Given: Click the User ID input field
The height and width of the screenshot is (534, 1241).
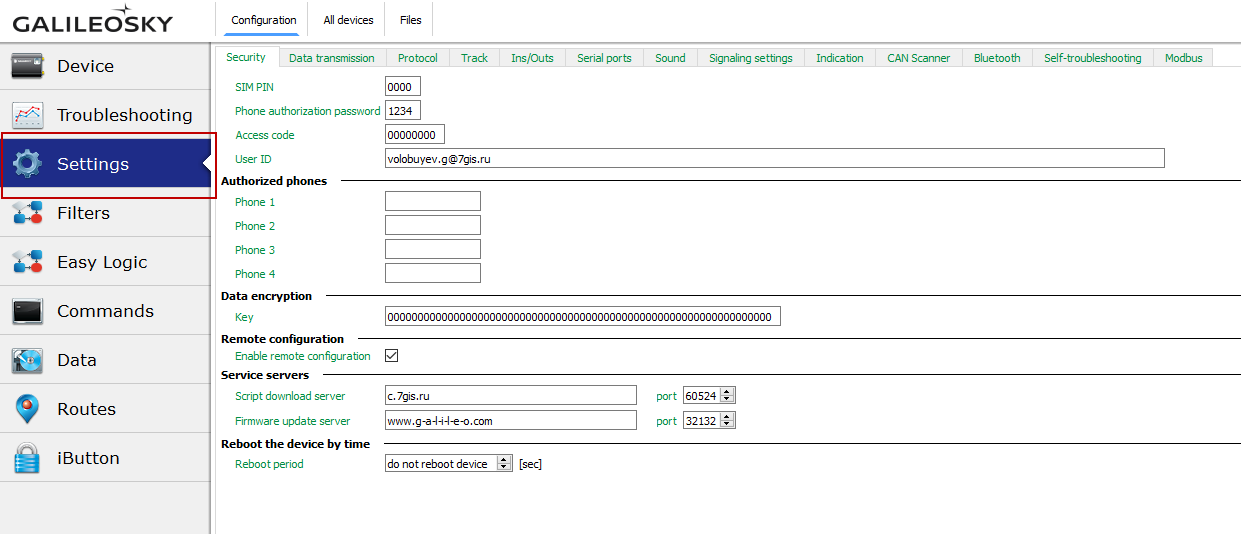Looking at the screenshot, I should coord(774,159).
